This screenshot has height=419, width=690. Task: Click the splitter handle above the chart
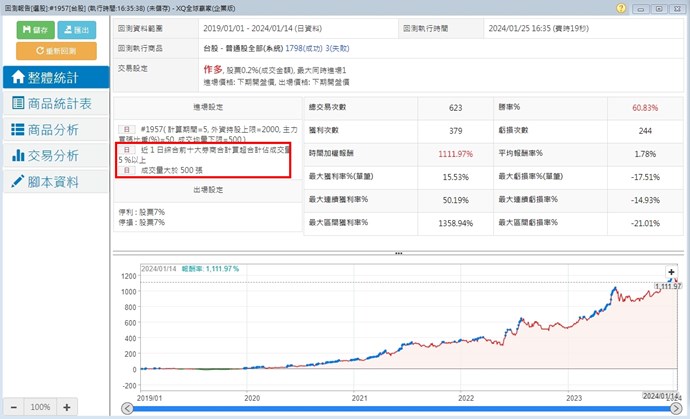click(399, 253)
